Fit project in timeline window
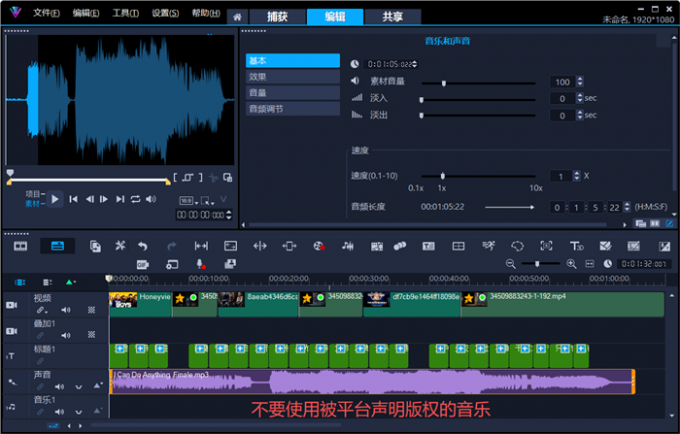Screen dimensions: 680x434 [x=590, y=264]
